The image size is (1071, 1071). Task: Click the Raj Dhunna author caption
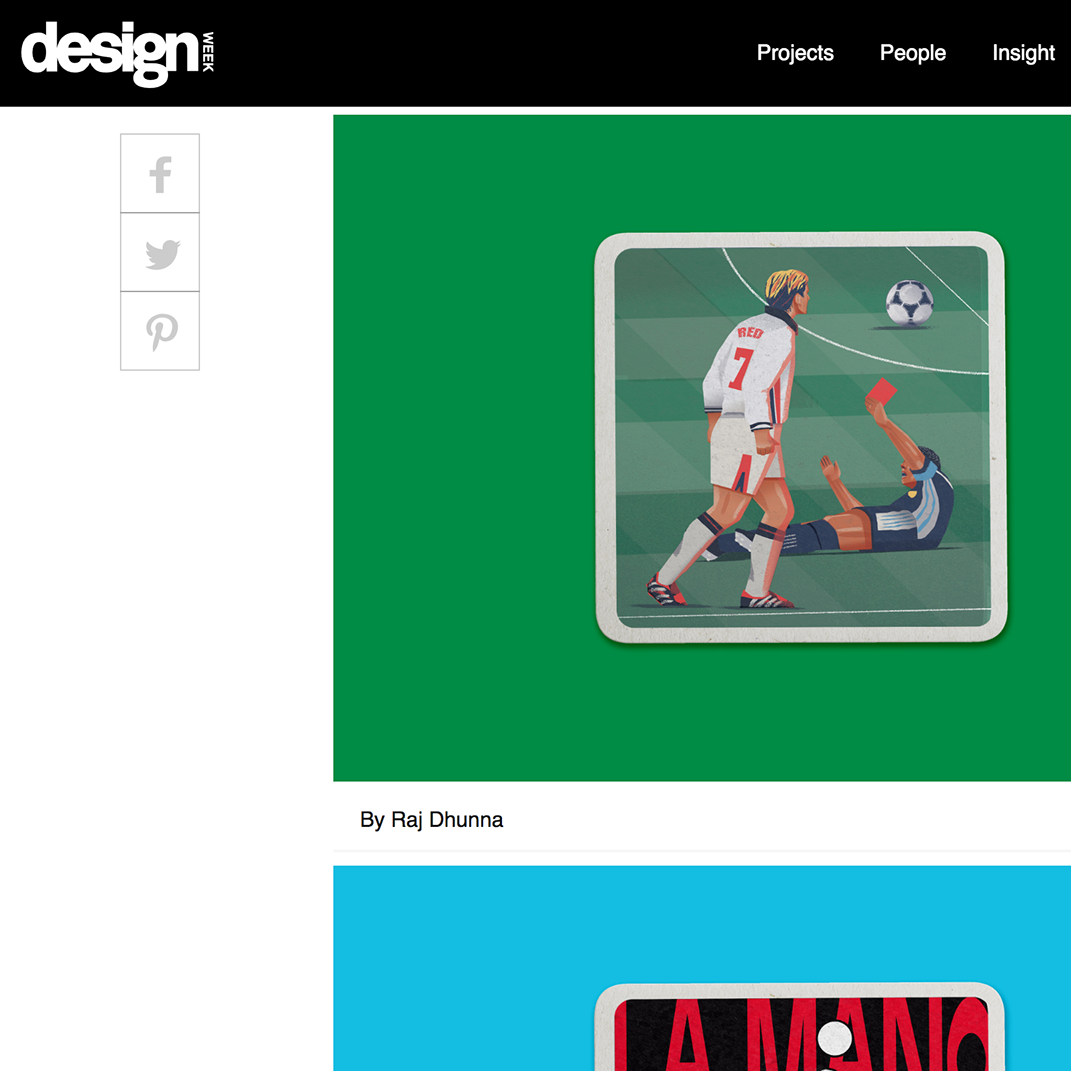pos(431,820)
